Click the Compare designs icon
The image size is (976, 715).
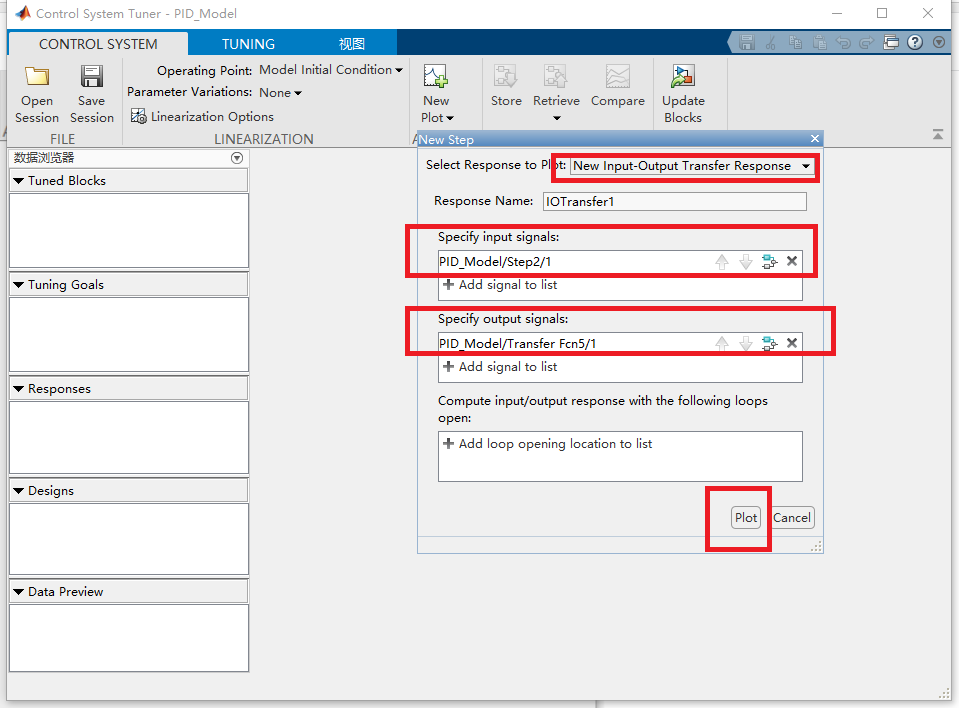coord(617,77)
